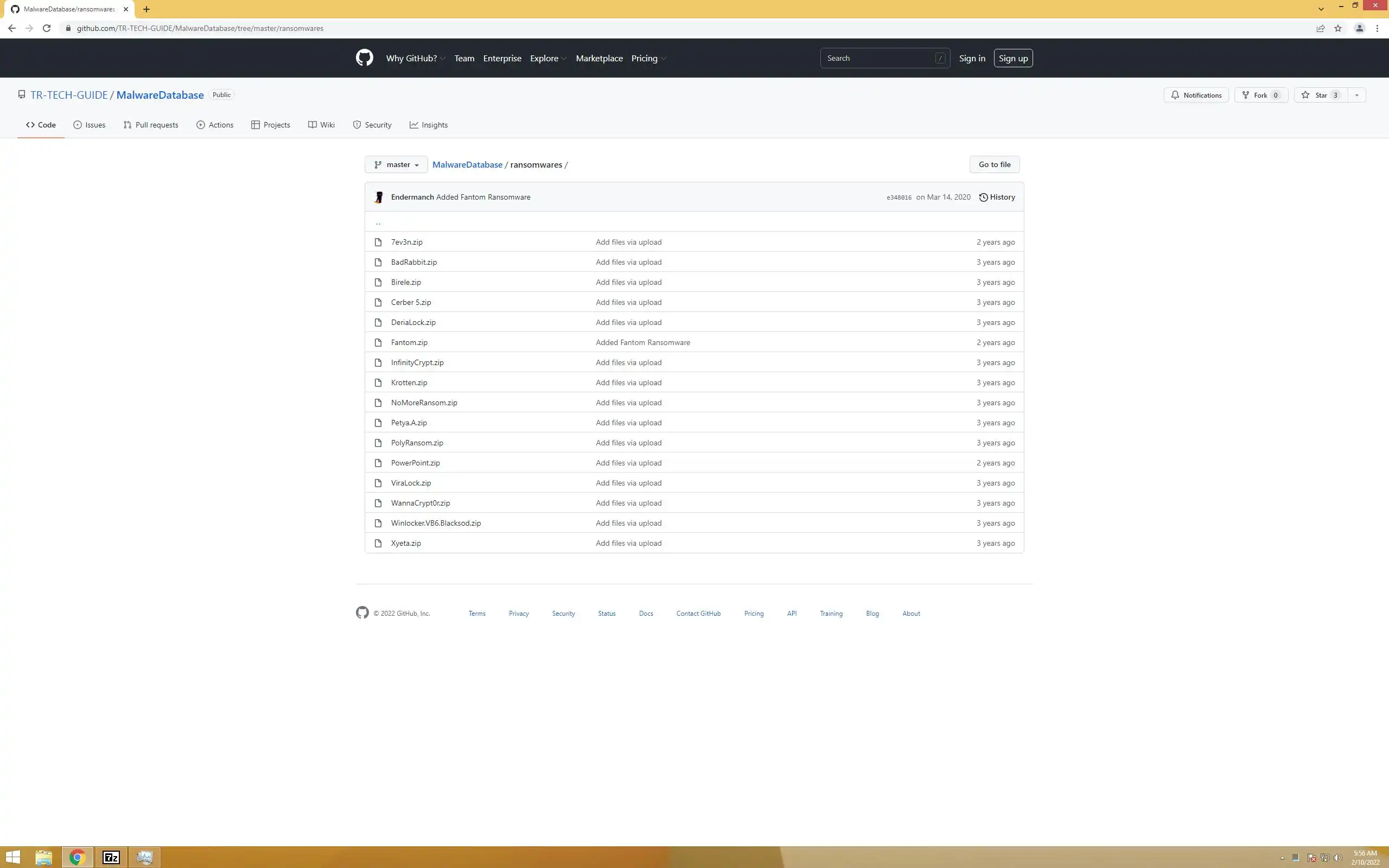This screenshot has height=868, width=1389.
Task: Open the star lists dropdown arrow
Action: pyautogui.click(x=1356, y=95)
